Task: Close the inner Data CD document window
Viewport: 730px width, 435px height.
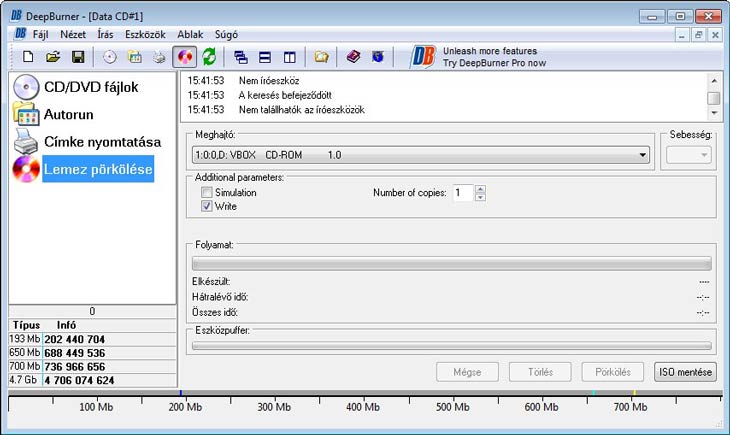Action: point(715,34)
